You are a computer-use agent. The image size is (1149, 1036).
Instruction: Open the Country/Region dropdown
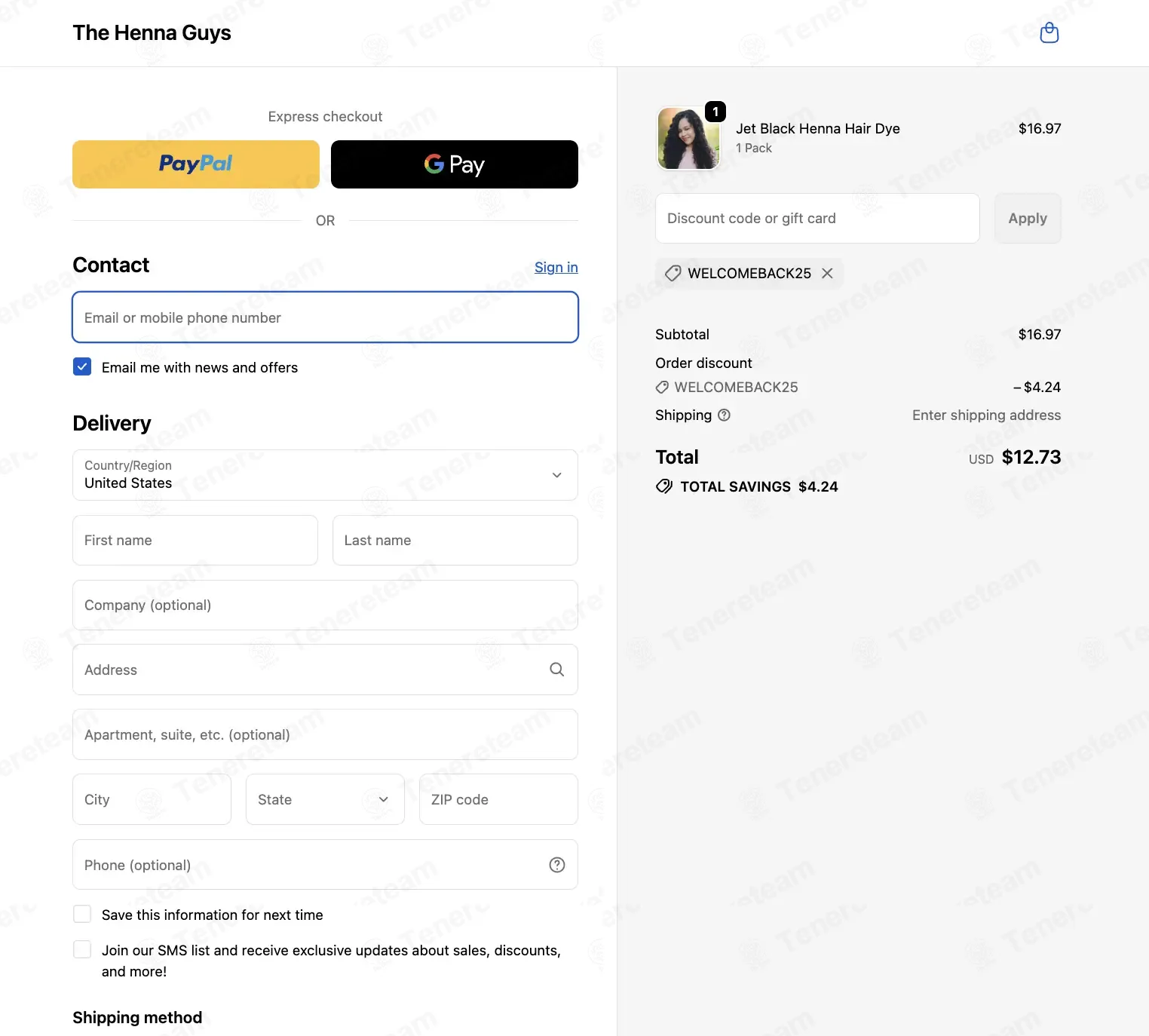coord(325,475)
